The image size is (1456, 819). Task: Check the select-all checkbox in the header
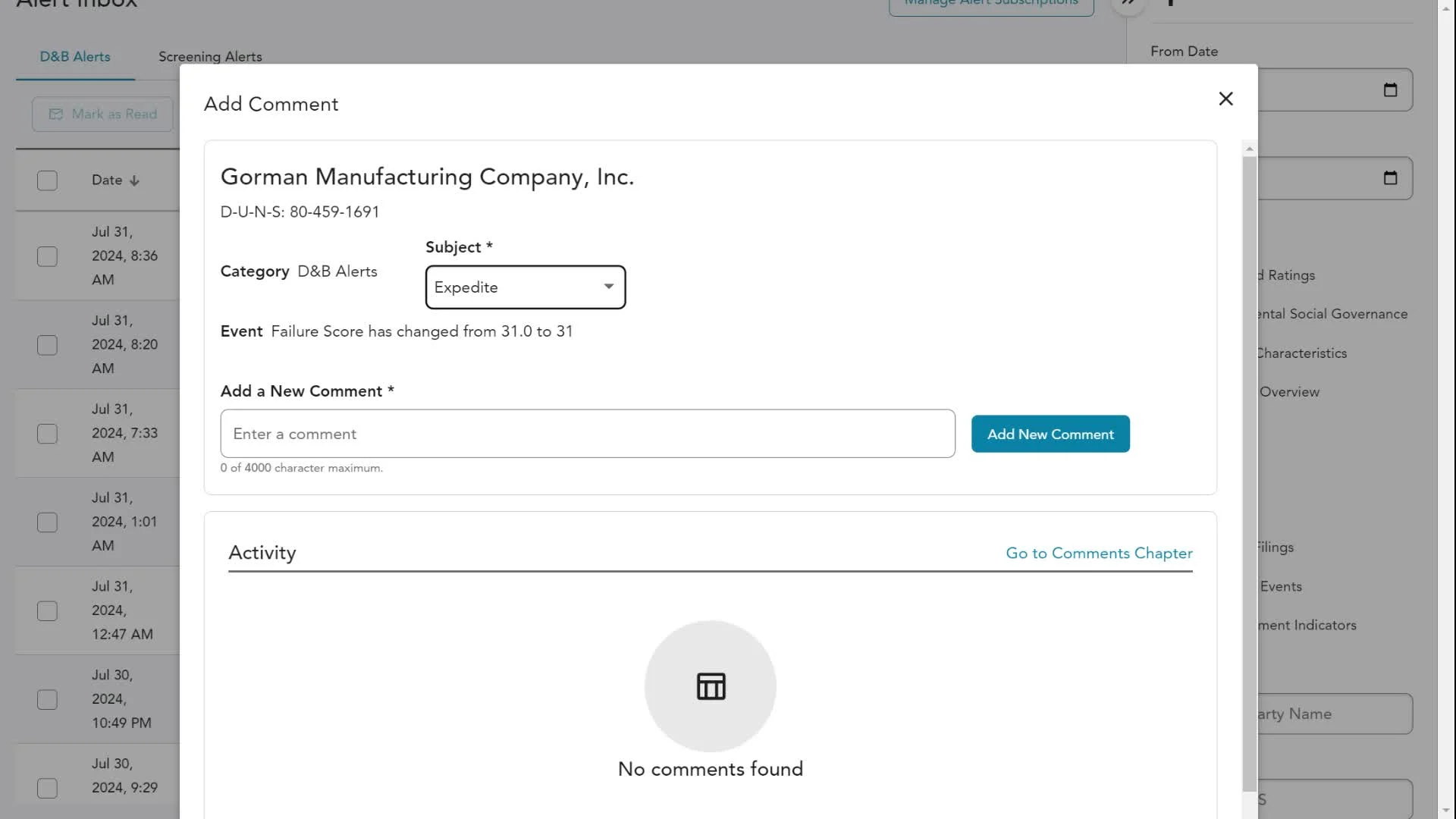point(47,180)
